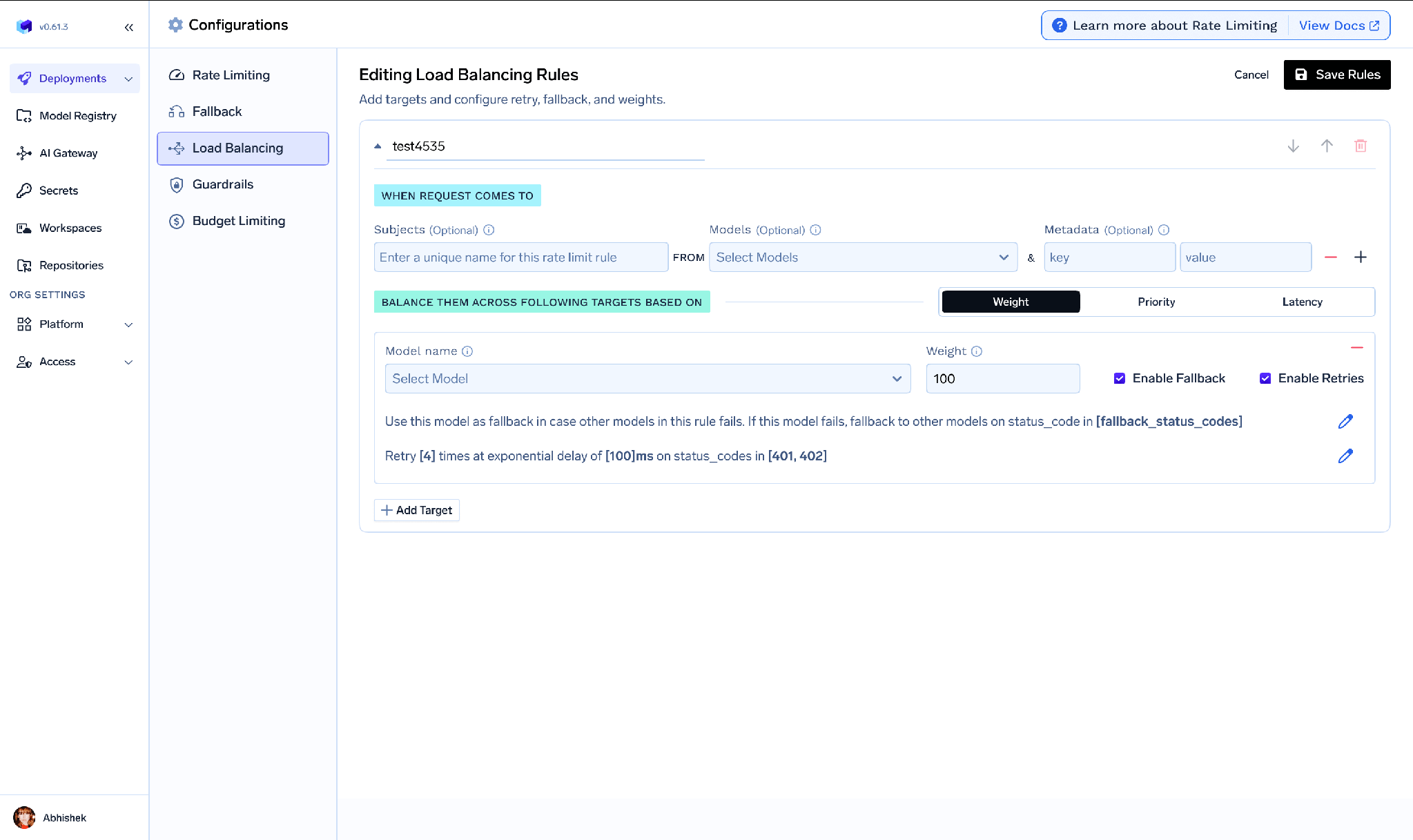Click the metadata key field
This screenshot has height=840, width=1413.
point(1109,257)
